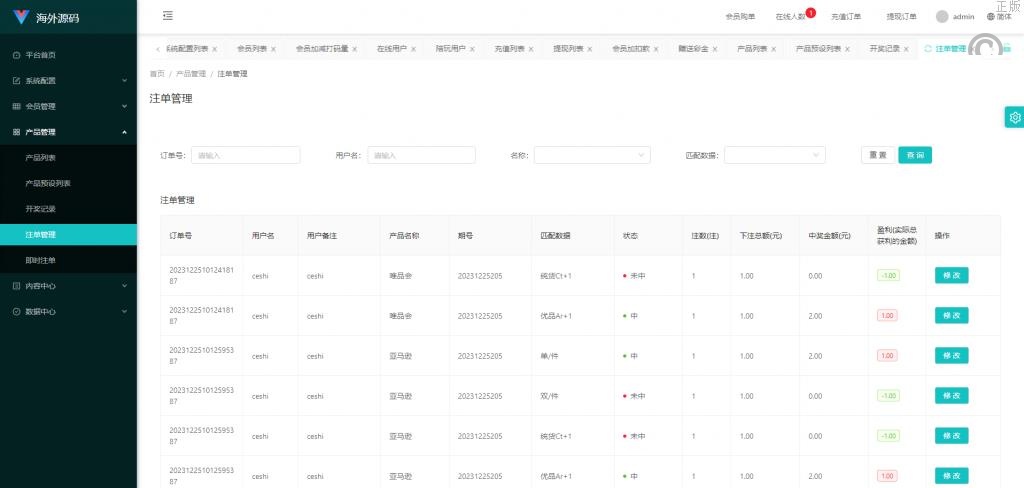Close the 充值列表 tab

(530, 49)
